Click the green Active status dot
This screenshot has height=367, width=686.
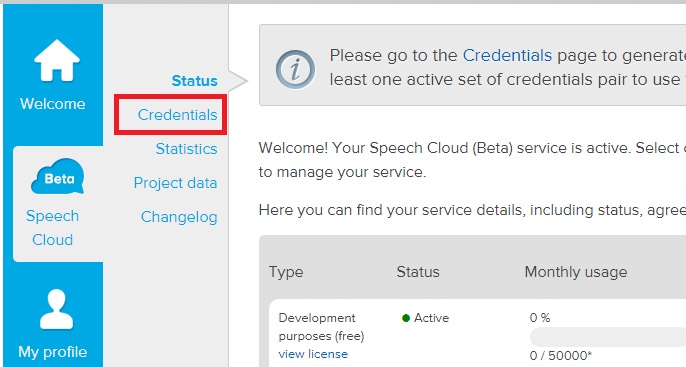point(406,318)
